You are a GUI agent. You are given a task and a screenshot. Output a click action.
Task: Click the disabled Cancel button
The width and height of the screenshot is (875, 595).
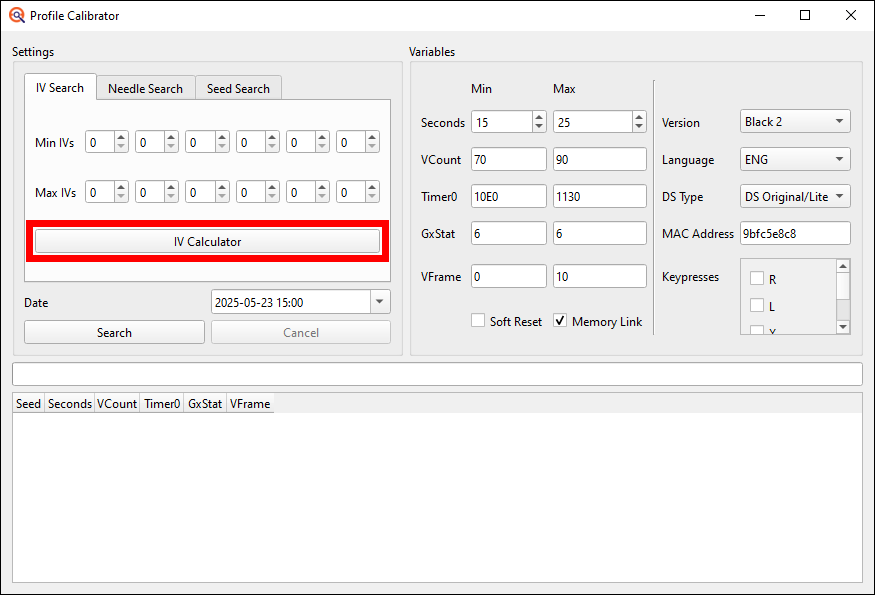point(301,333)
